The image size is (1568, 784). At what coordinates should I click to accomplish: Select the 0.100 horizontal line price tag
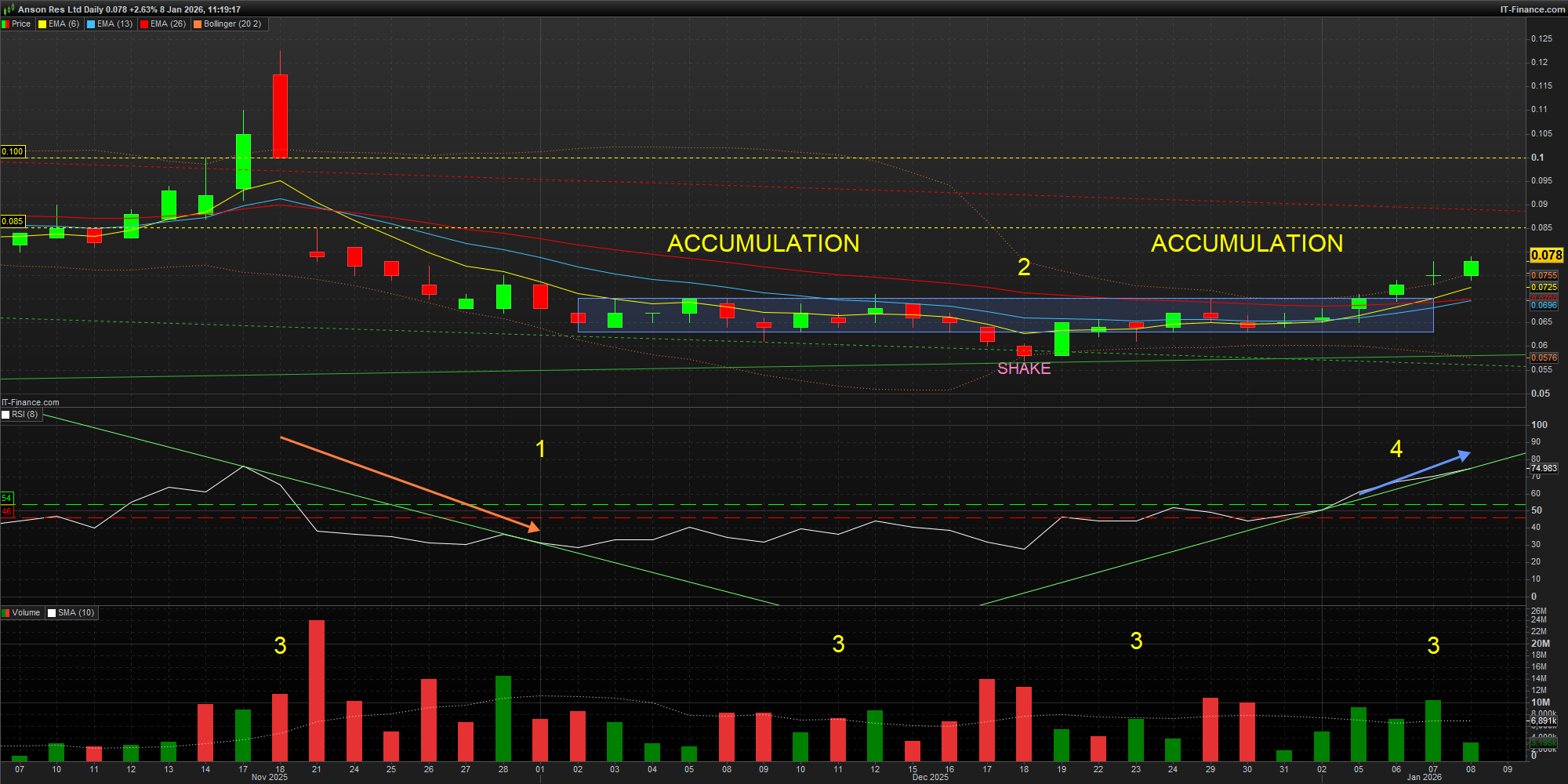click(13, 151)
